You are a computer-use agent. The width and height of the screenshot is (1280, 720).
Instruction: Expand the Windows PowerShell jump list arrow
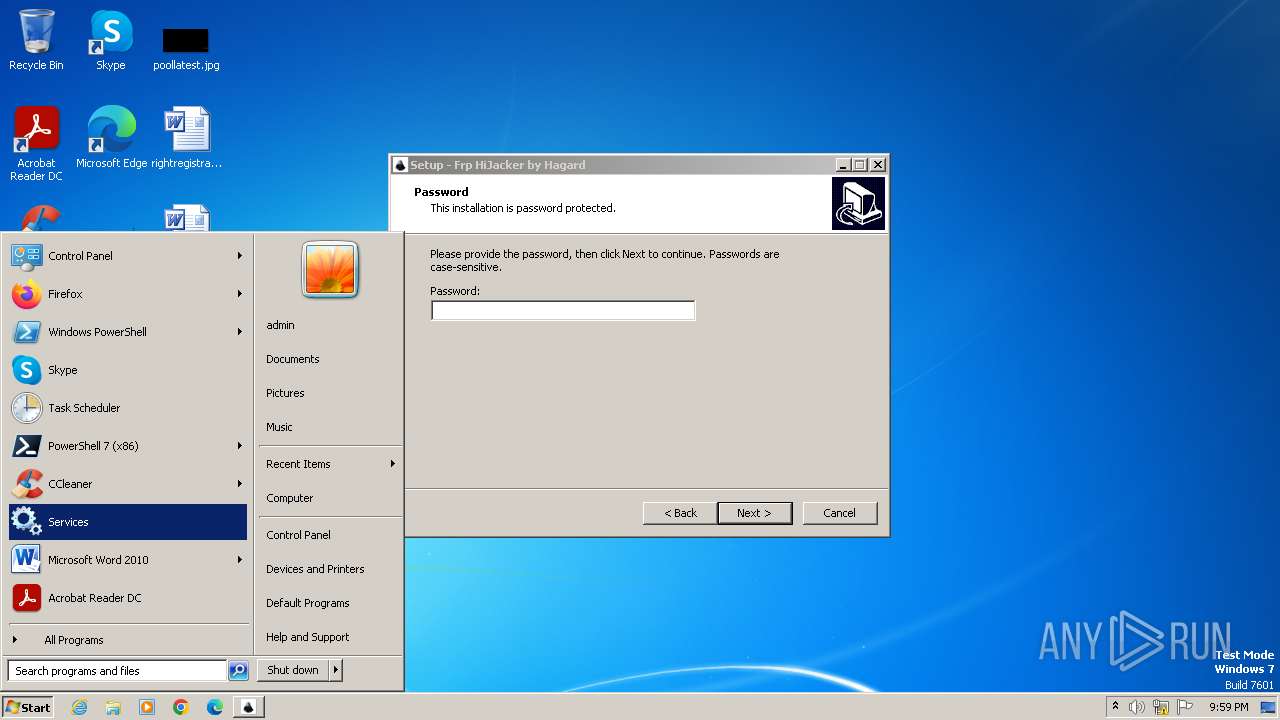coord(240,332)
